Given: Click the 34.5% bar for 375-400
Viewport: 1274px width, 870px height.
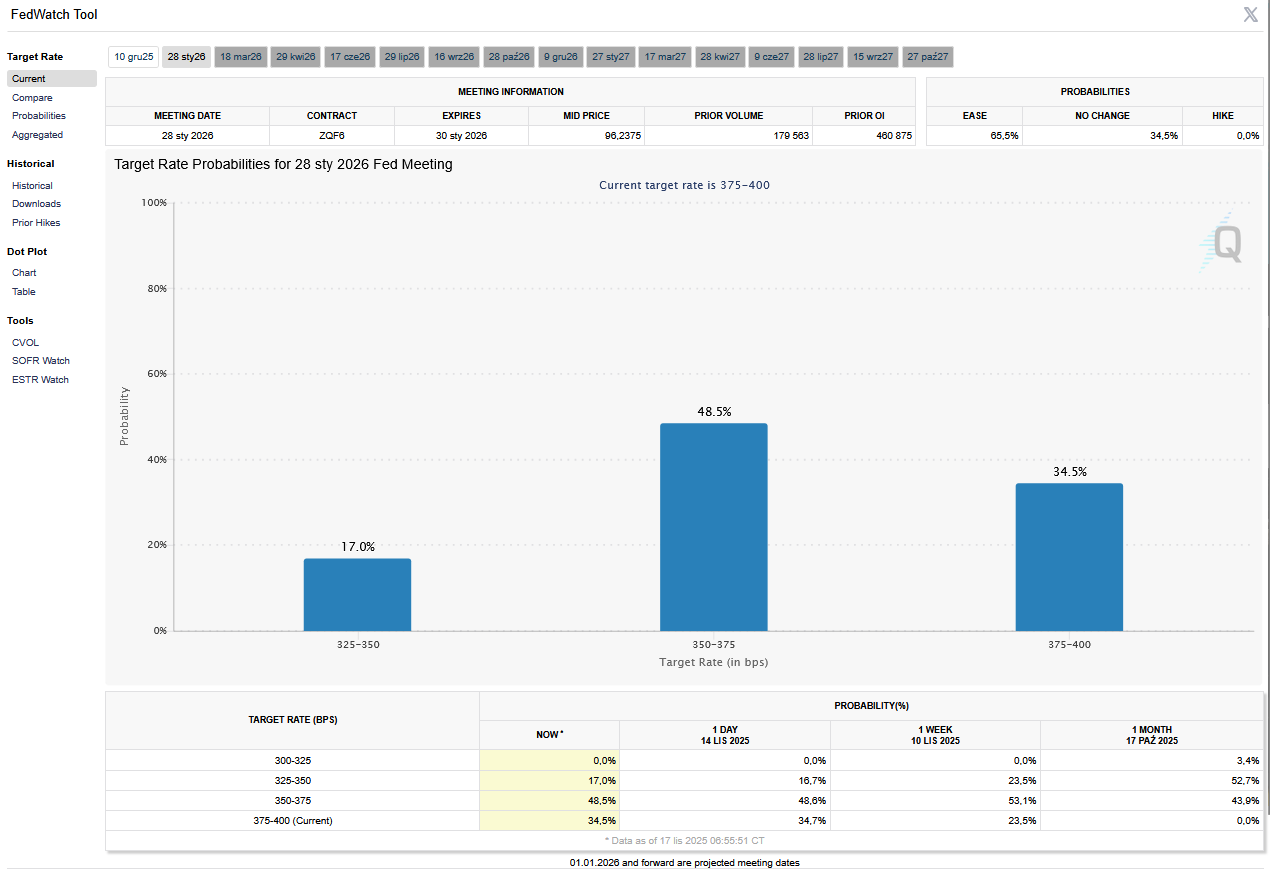Looking at the screenshot, I should (1069, 557).
